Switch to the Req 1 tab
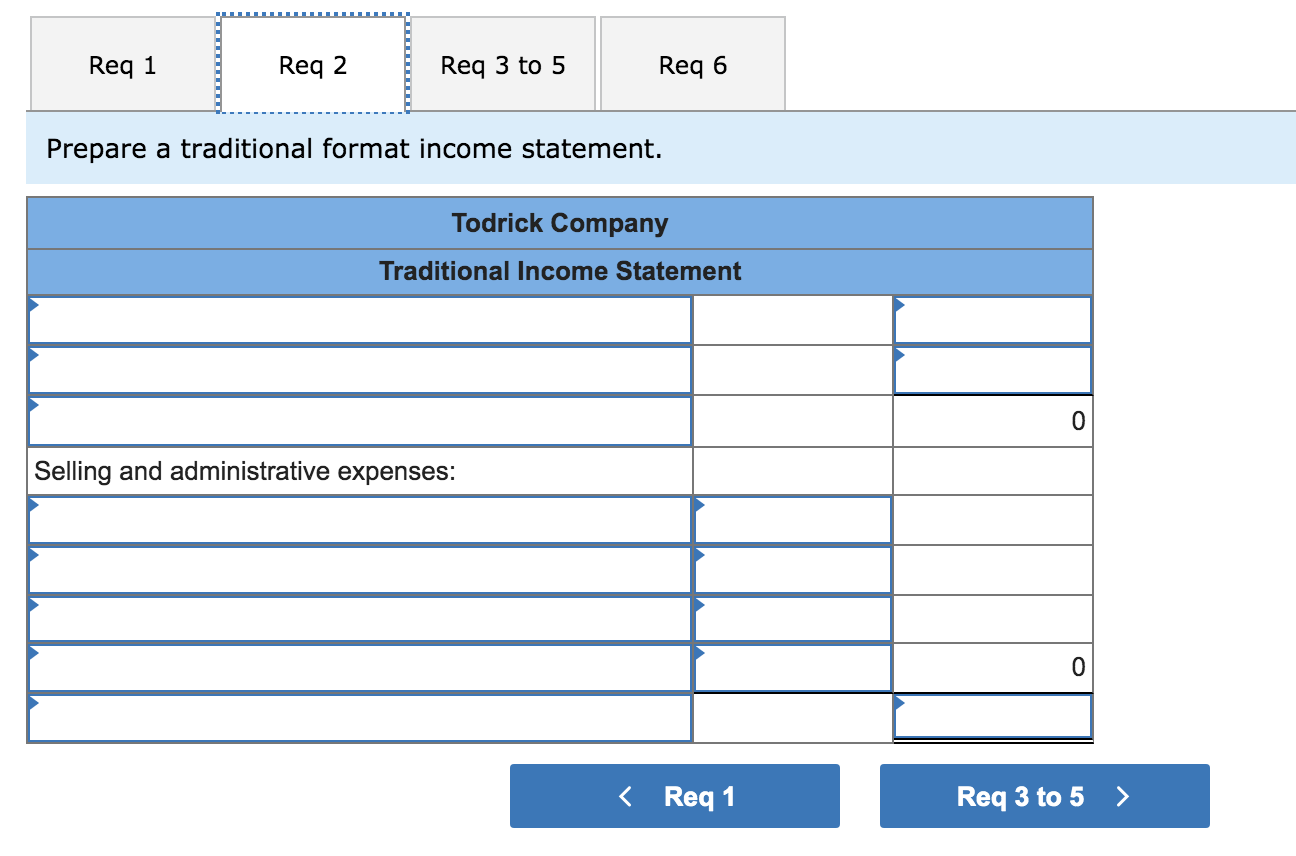The height and width of the screenshot is (856, 1296). pyautogui.click(x=122, y=64)
